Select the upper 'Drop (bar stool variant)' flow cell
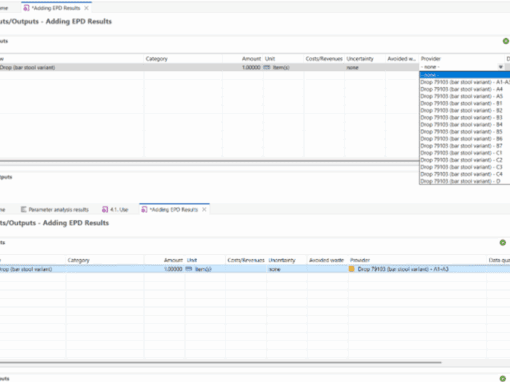510x382 pixels. 72,67
